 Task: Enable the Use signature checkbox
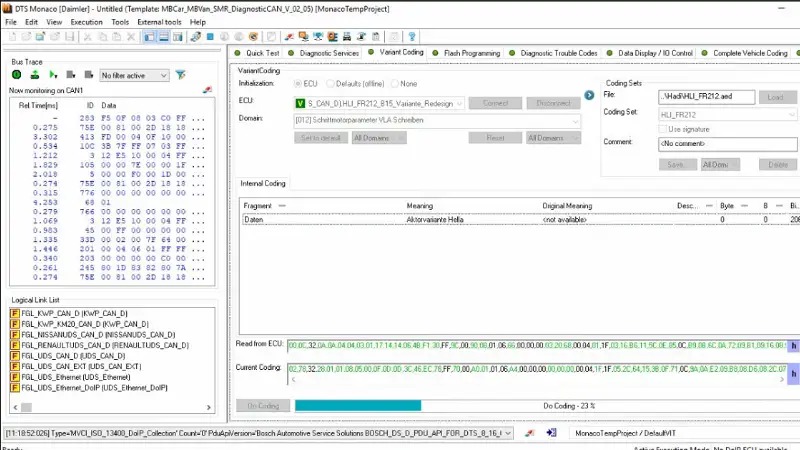coord(662,129)
